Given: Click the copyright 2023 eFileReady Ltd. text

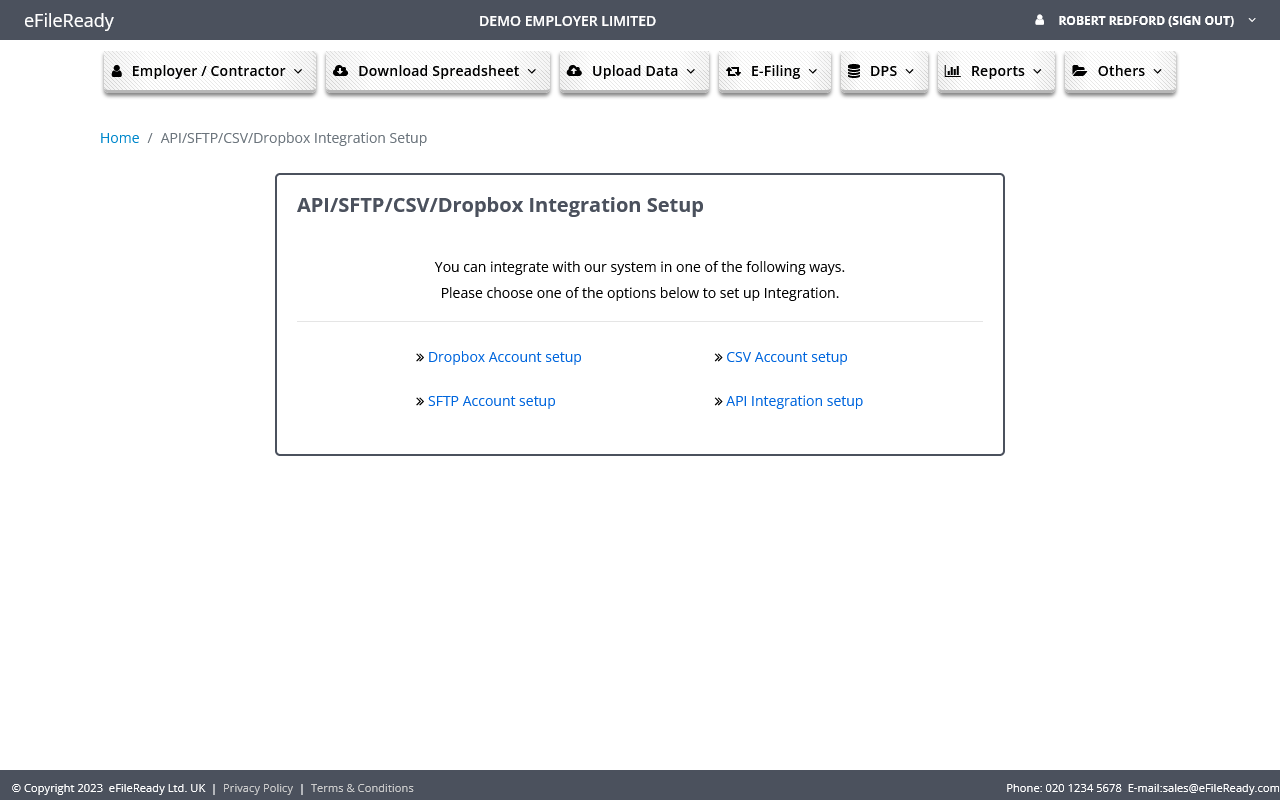Looking at the screenshot, I should click(x=109, y=788).
